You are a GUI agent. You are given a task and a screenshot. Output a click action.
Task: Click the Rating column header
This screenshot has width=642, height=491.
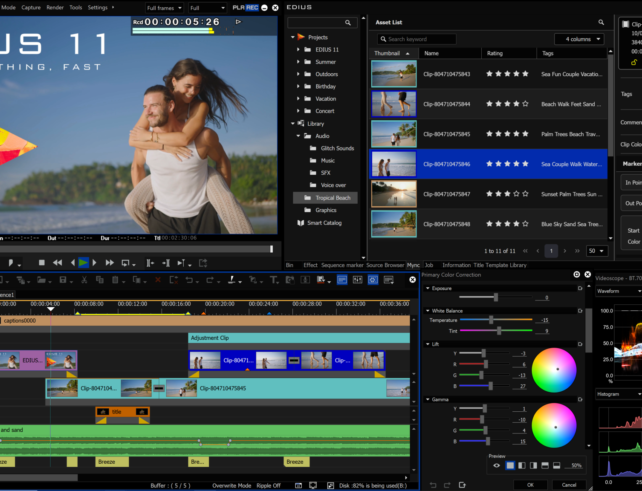[x=509, y=53]
